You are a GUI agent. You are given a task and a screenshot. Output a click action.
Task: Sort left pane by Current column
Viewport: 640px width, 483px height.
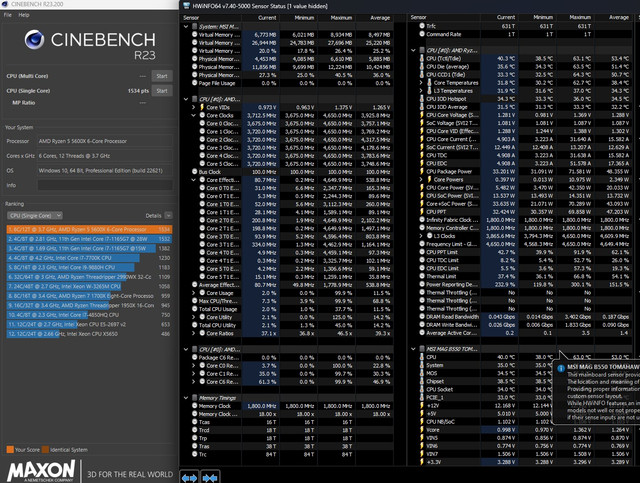260,18
